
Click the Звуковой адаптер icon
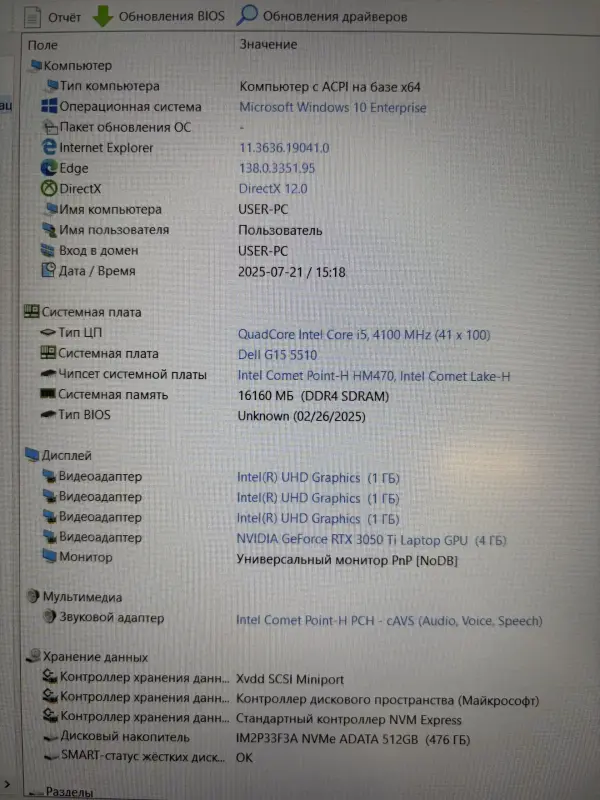[x=49, y=616]
